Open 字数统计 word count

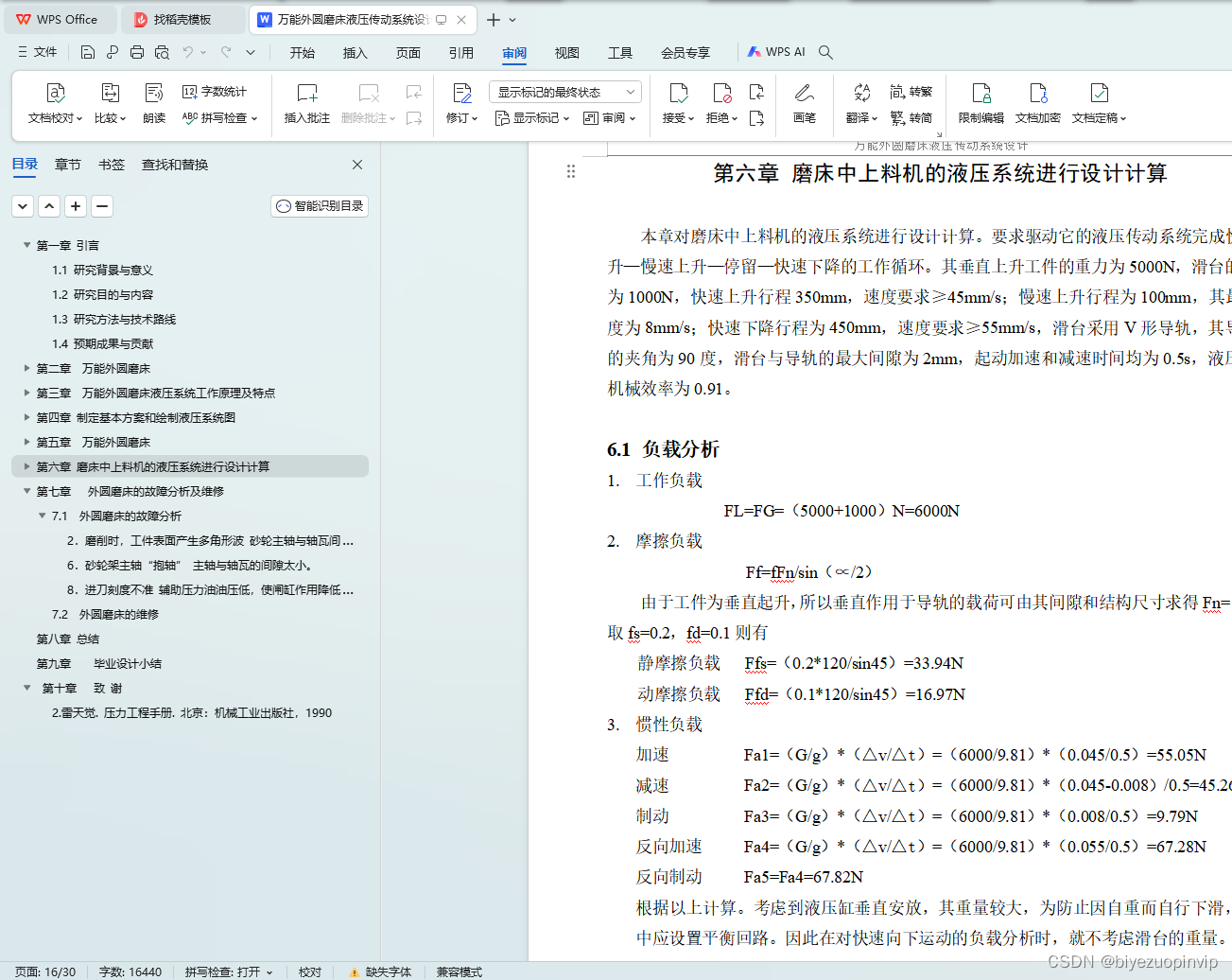coord(215,92)
